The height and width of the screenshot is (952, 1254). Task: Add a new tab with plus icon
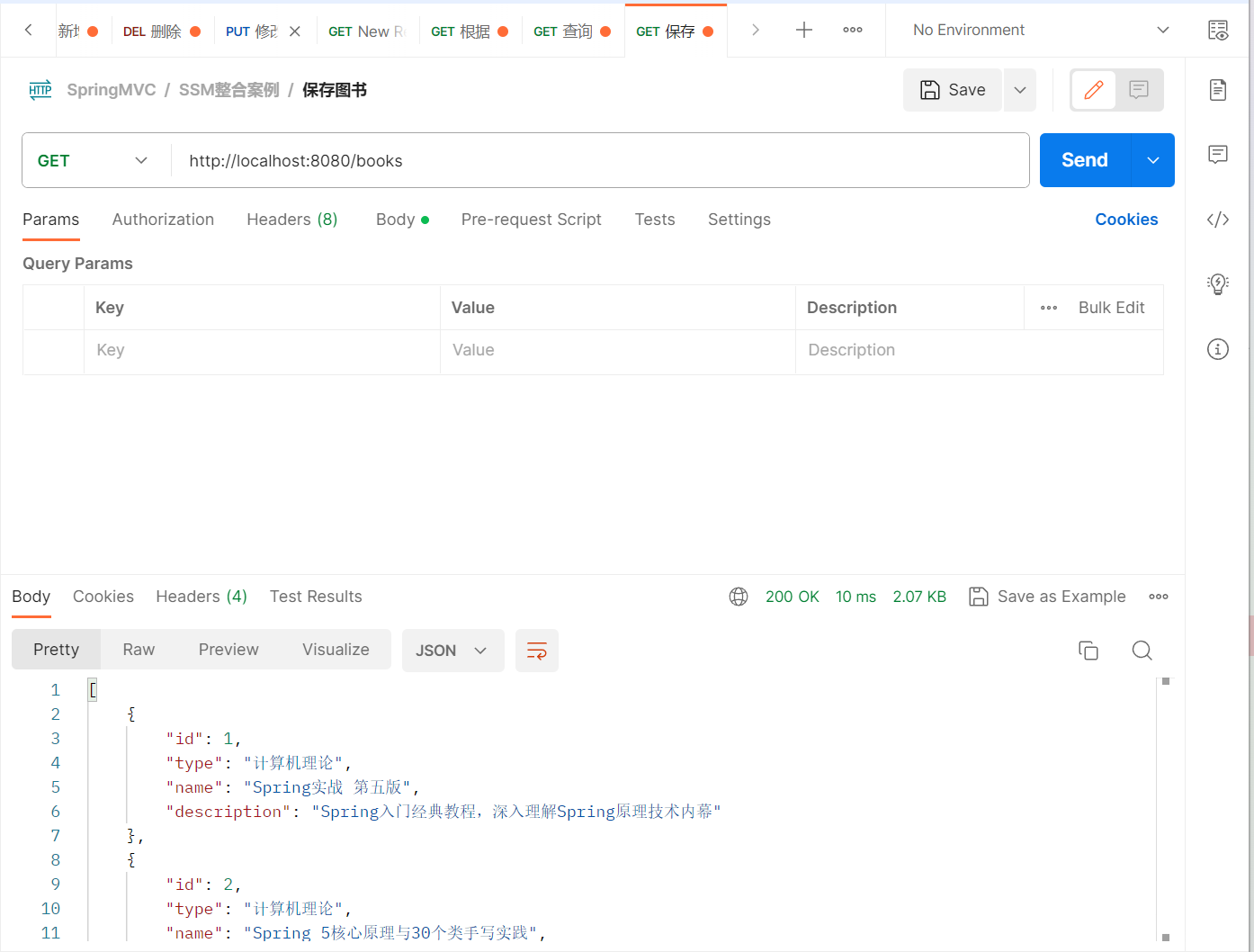click(804, 31)
